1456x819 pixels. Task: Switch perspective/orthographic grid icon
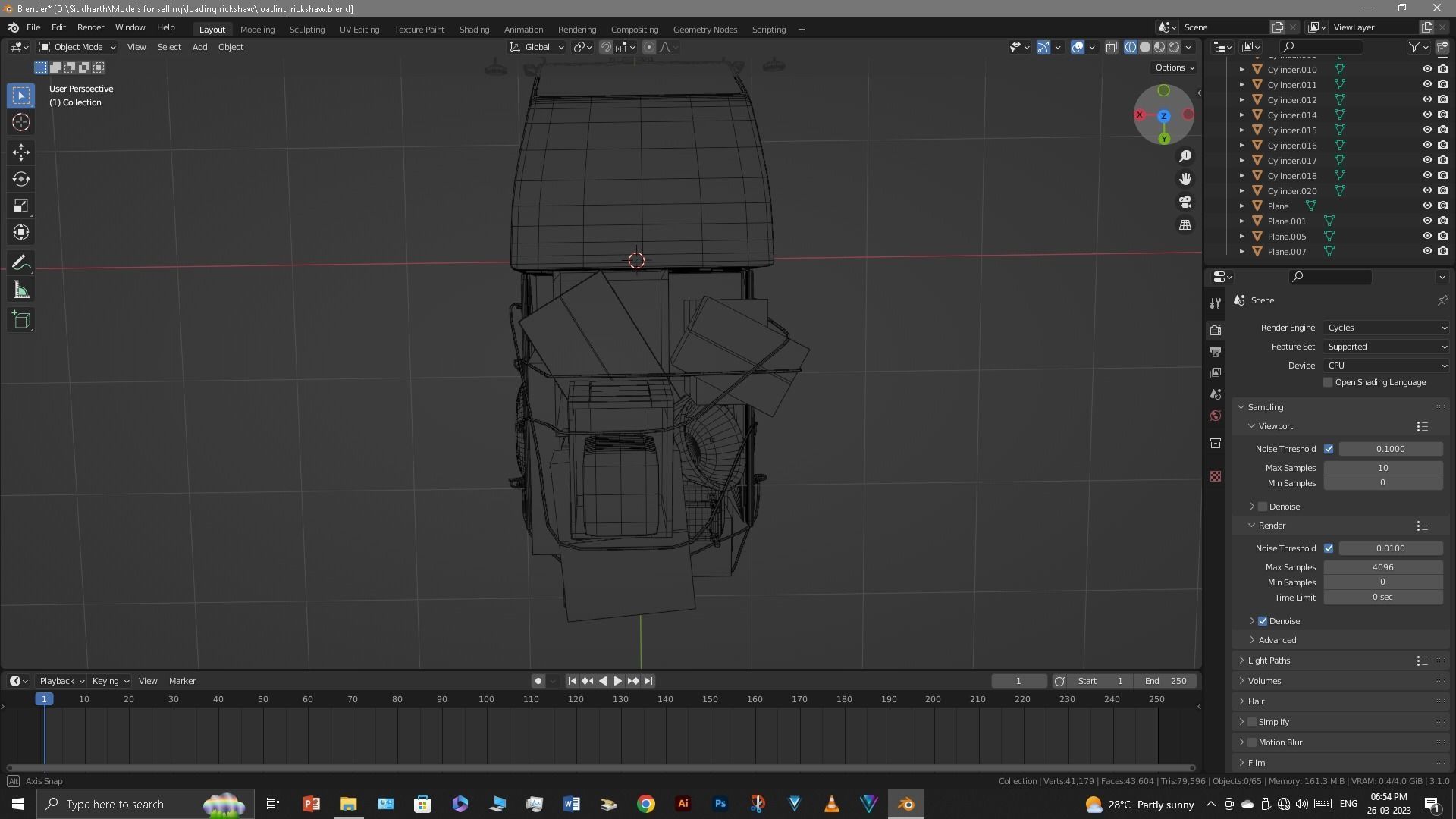click(x=1185, y=225)
